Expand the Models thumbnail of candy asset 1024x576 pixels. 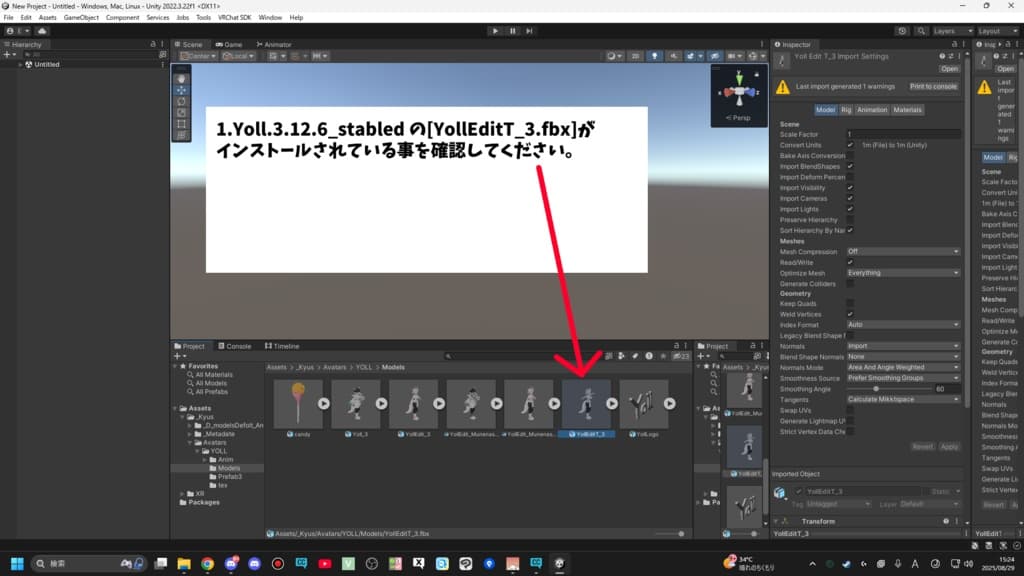pos(324,404)
